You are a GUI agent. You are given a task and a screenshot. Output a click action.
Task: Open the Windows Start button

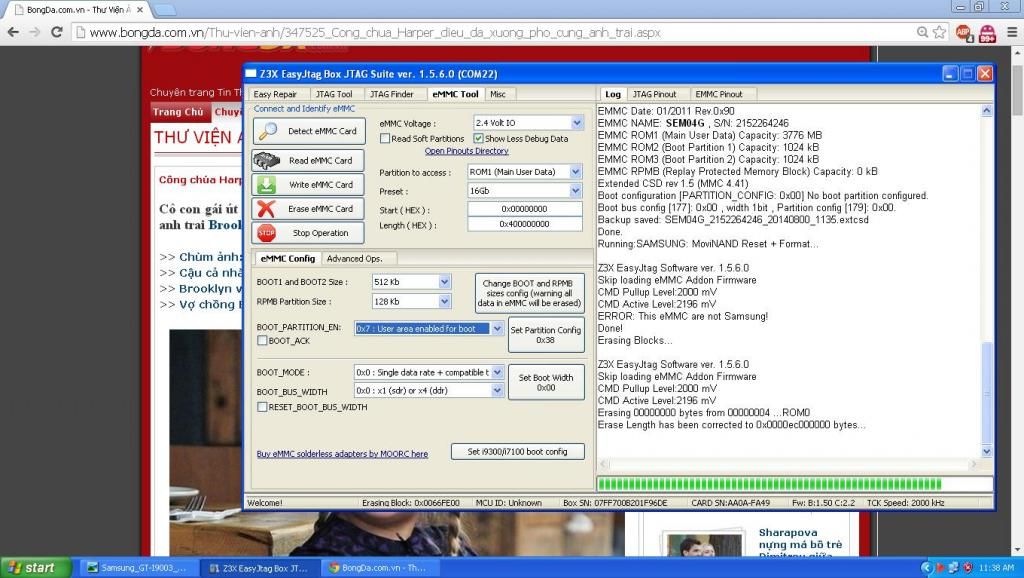(x=35, y=568)
